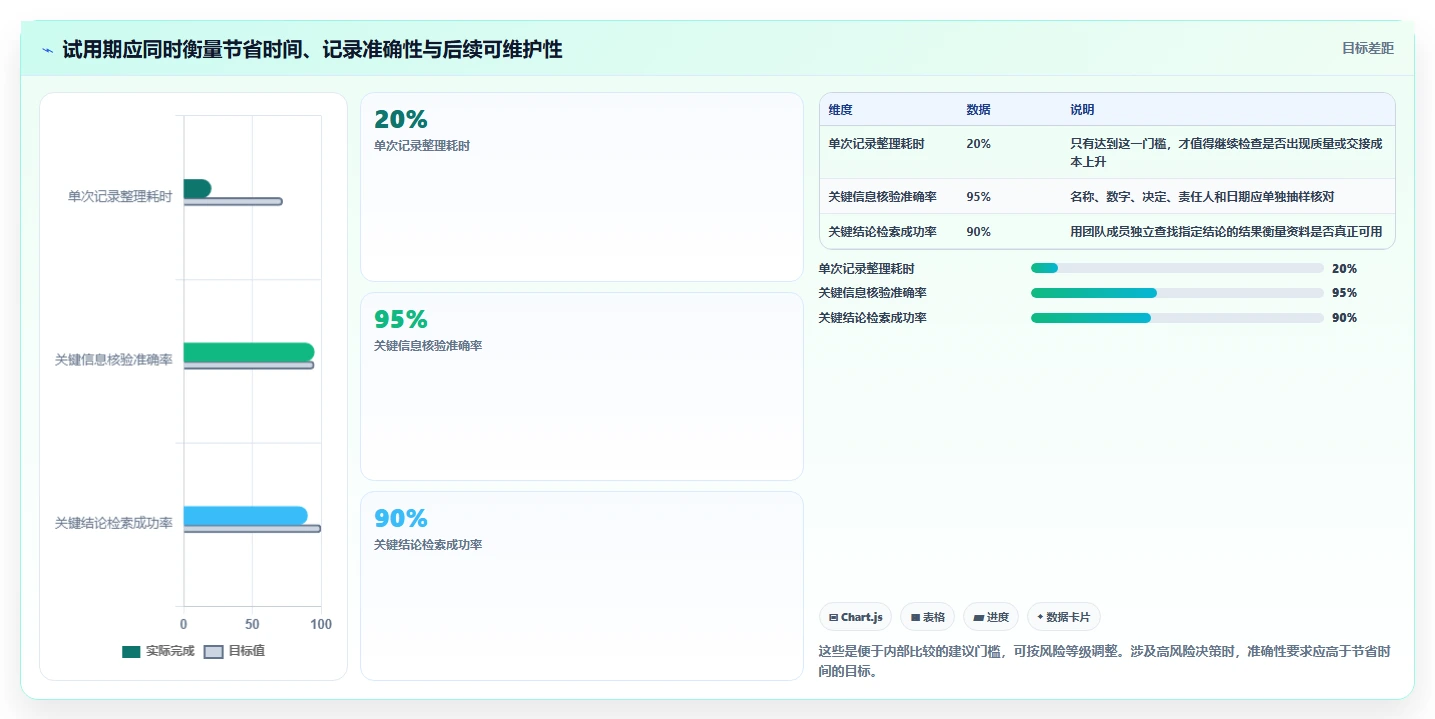Viewport: 1435px width, 719px height.
Task: Click description starting 只有达到这一门槛
Action: point(1227,153)
